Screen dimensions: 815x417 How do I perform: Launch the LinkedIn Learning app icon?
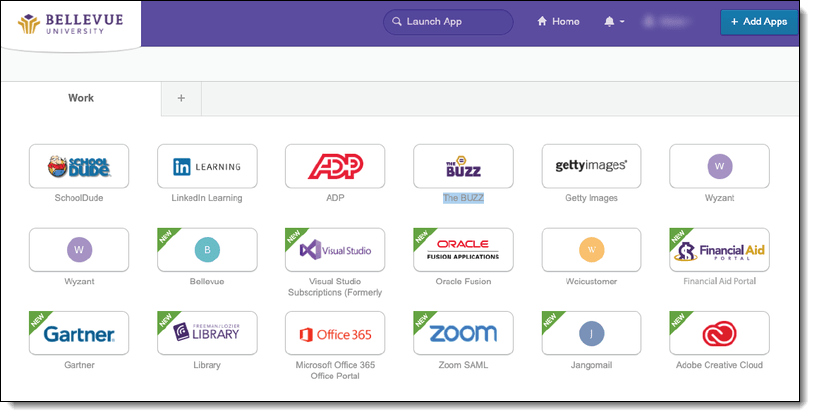[207, 166]
